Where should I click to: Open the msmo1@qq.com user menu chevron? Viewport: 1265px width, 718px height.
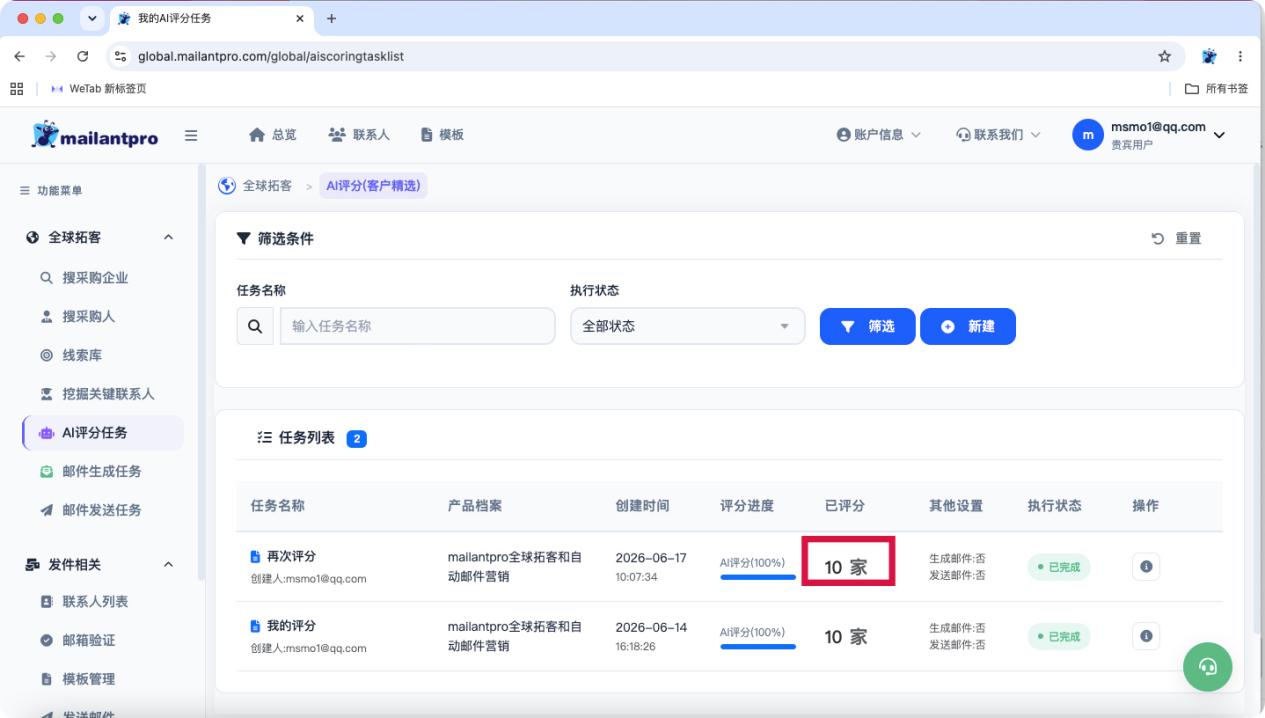(x=1218, y=135)
